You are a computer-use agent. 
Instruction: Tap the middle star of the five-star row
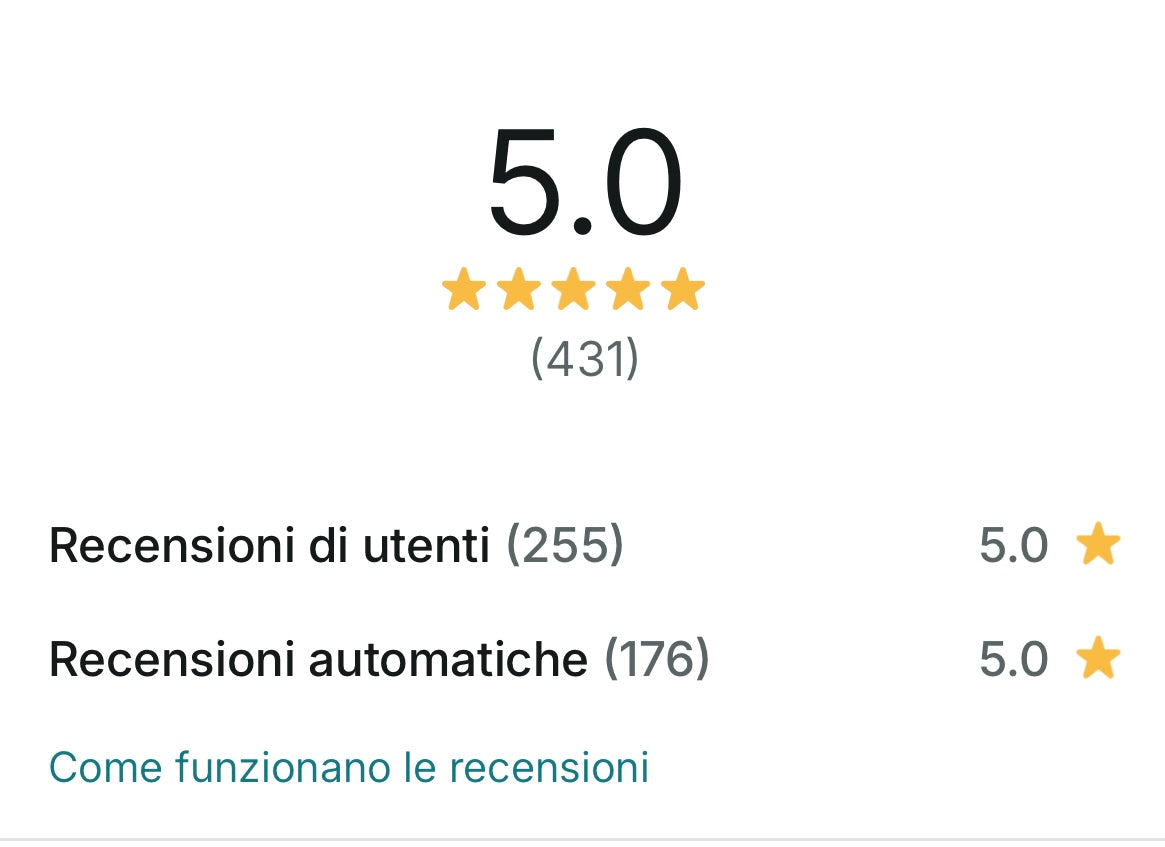click(x=574, y=290)
